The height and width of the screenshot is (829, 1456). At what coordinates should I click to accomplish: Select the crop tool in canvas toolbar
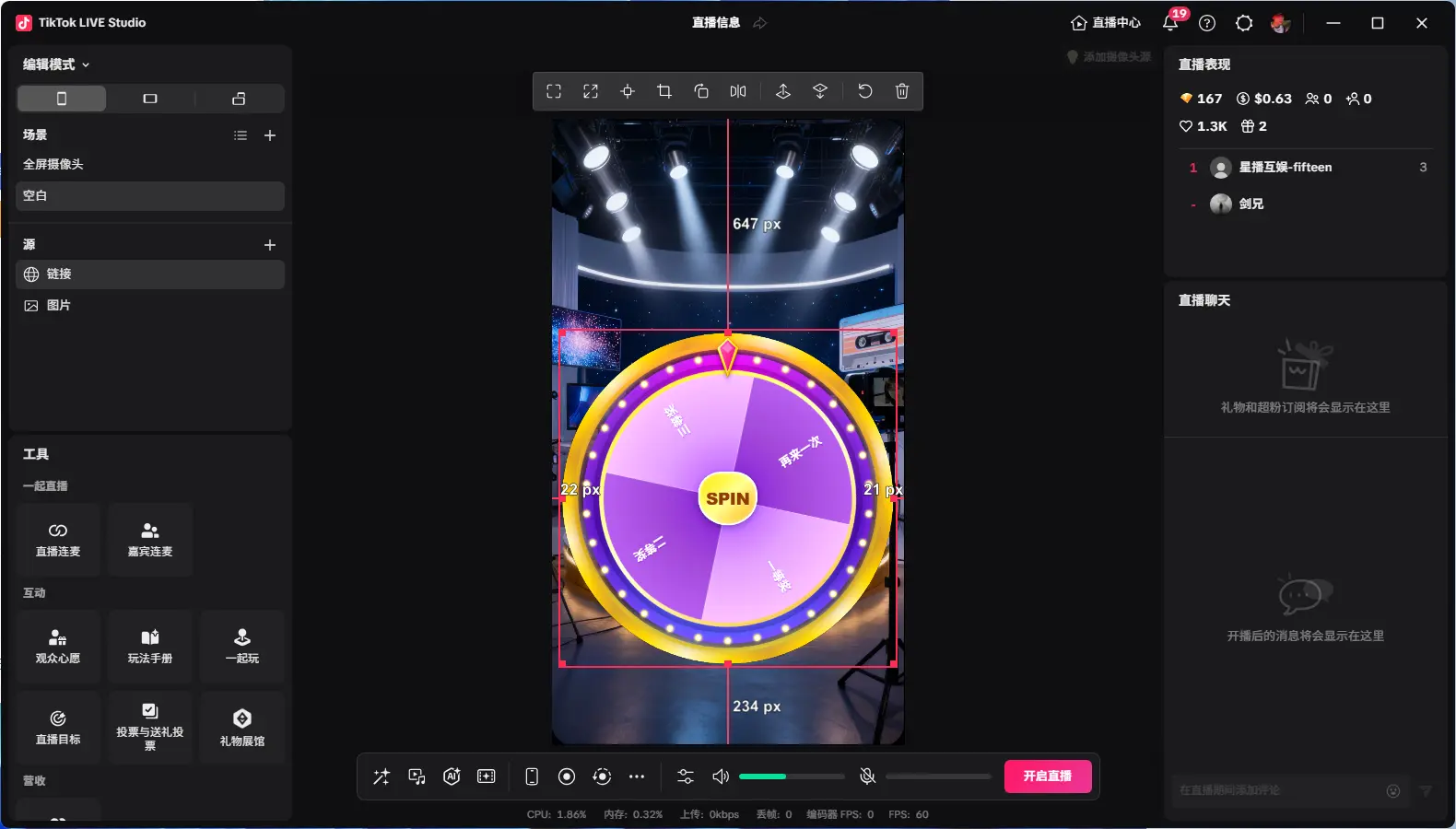[663, 91]
